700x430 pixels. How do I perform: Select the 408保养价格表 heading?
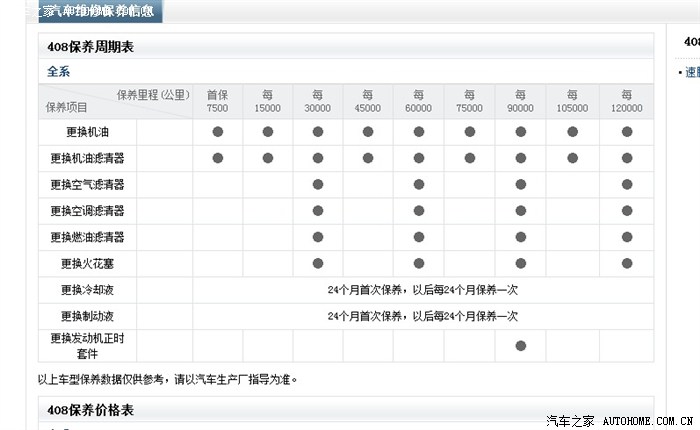point(91,410)
